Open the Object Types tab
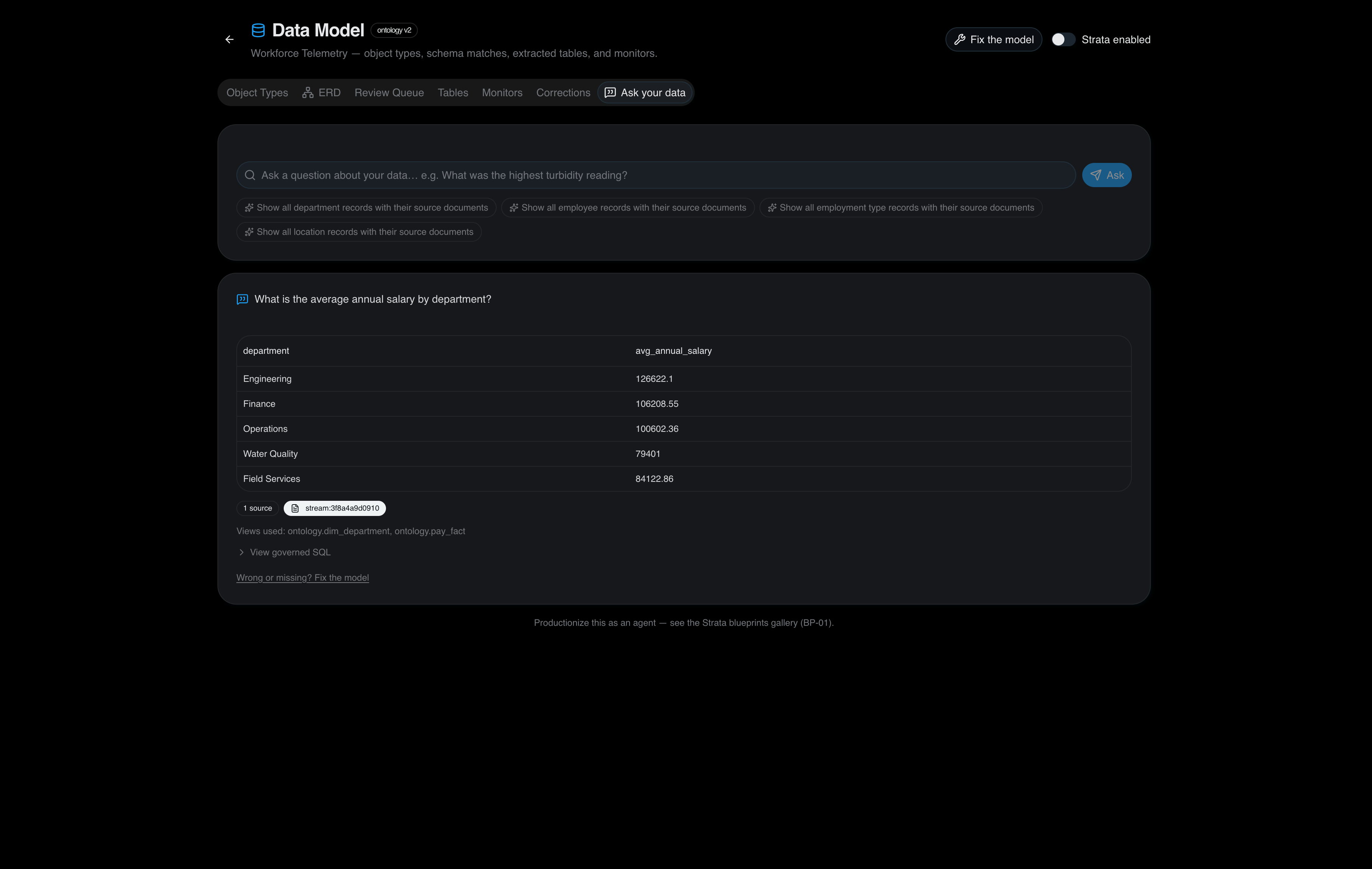 [257, 92]
